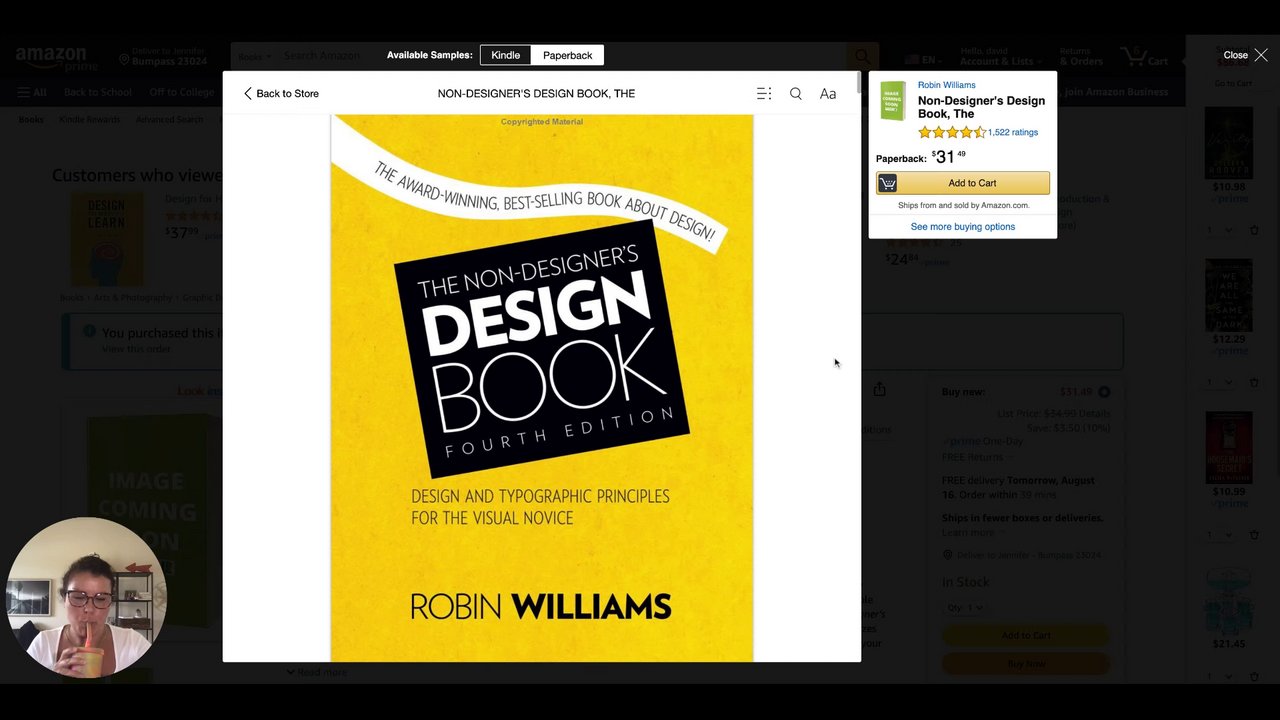Screen dimensions: 1280x720
Task: Click the star rating in the side panel
Action: [952, 132]
